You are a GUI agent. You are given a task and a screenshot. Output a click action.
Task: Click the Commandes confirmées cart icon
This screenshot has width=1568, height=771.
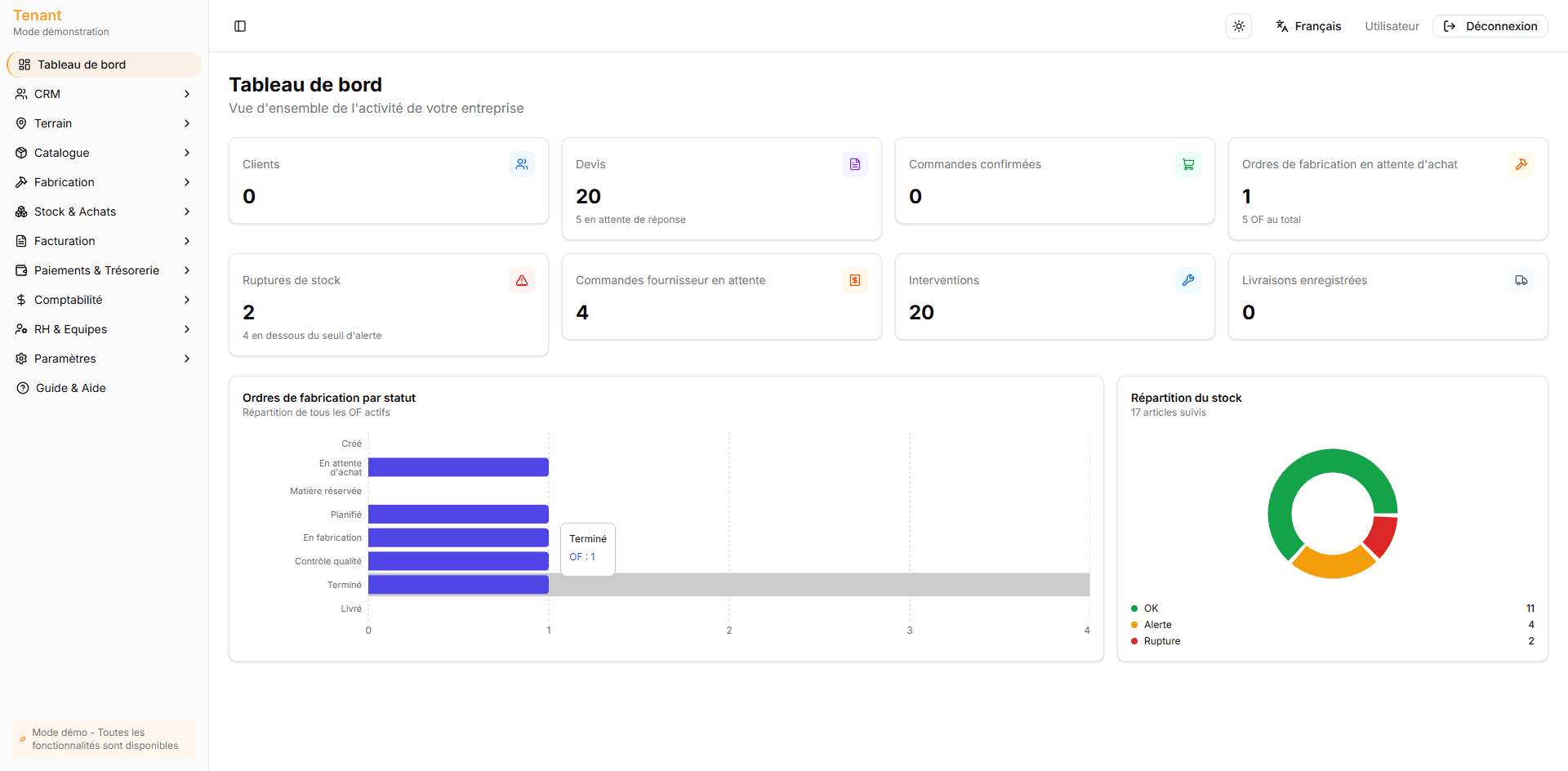point(1188,164)
